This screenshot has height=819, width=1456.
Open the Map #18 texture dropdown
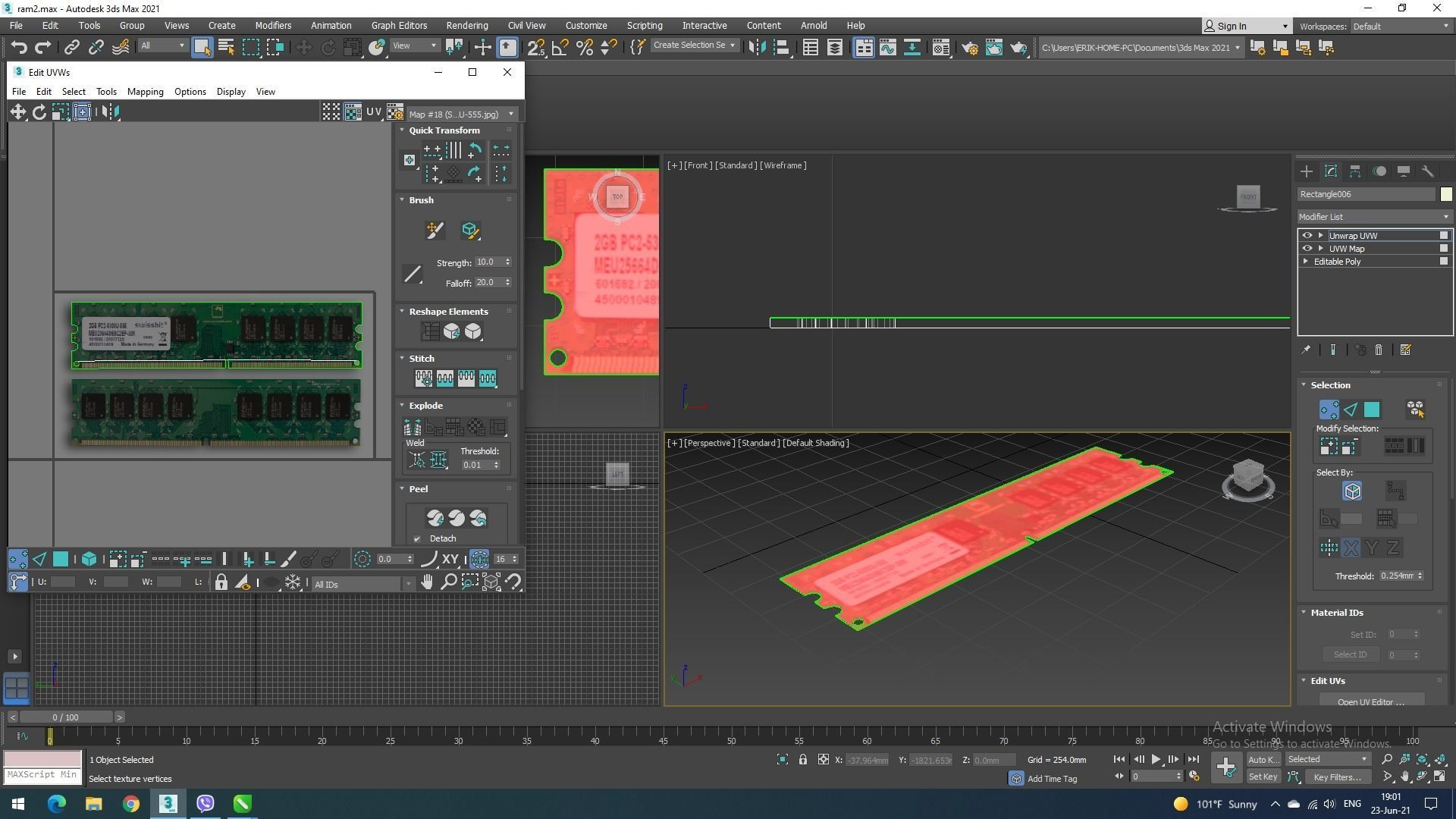pyautogui.click(x=461, y=115)
